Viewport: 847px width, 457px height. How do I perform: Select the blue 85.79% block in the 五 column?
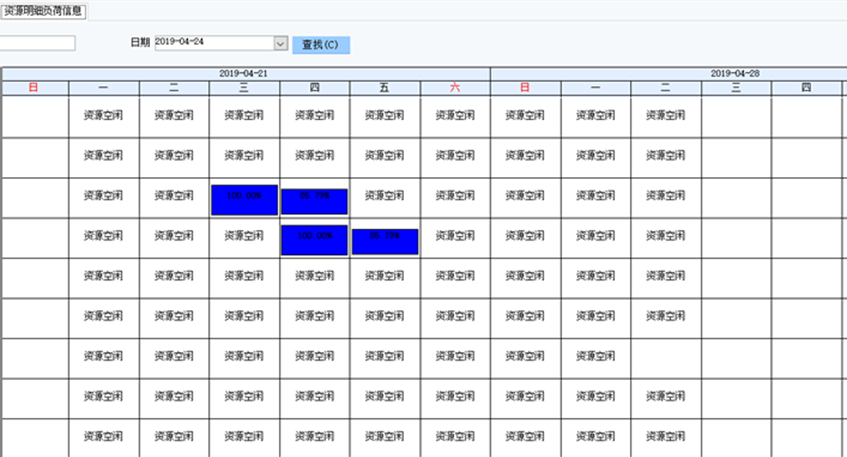pos(385,241)
